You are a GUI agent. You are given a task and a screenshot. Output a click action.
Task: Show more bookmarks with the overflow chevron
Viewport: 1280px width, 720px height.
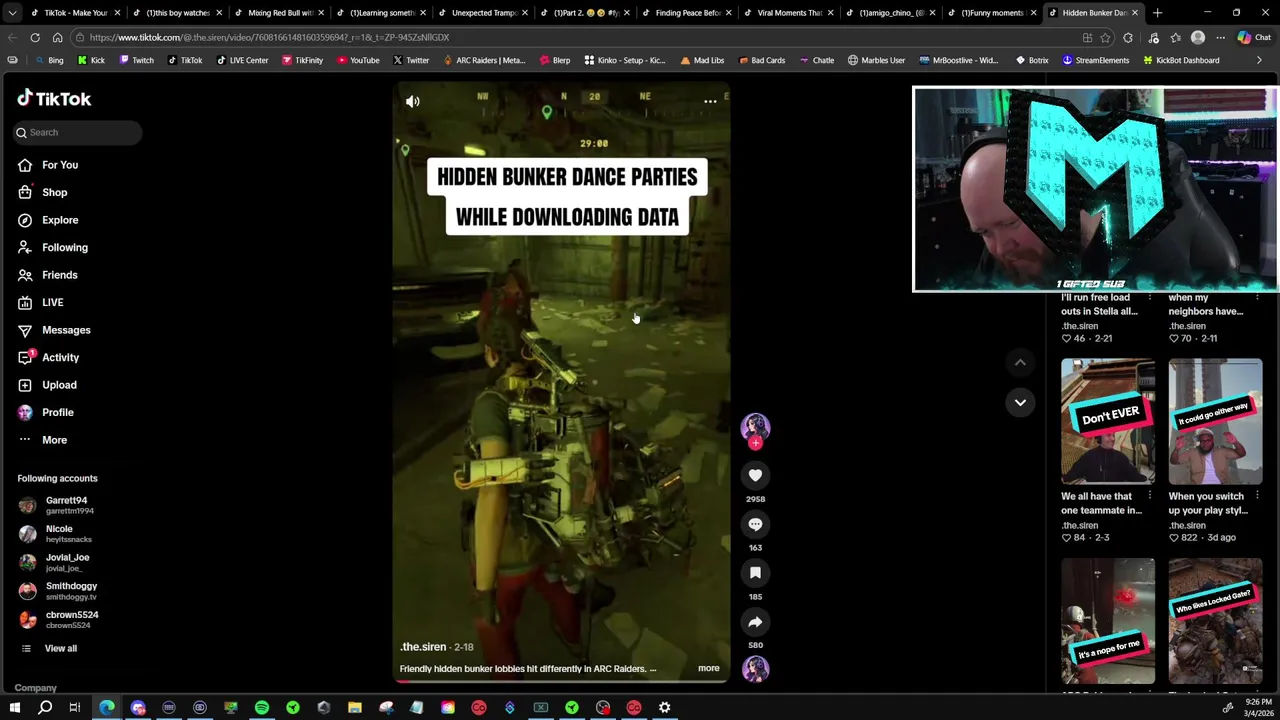[1259, 60]
